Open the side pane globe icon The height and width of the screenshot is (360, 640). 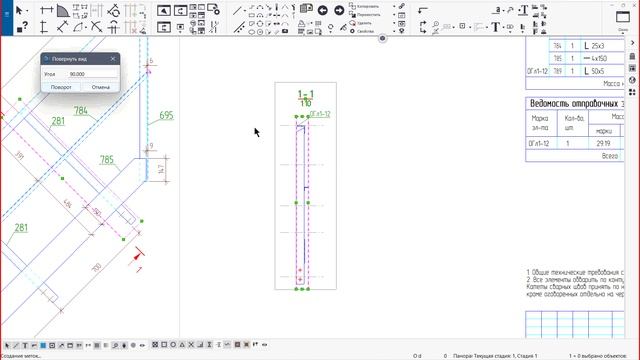click(632, 80)
